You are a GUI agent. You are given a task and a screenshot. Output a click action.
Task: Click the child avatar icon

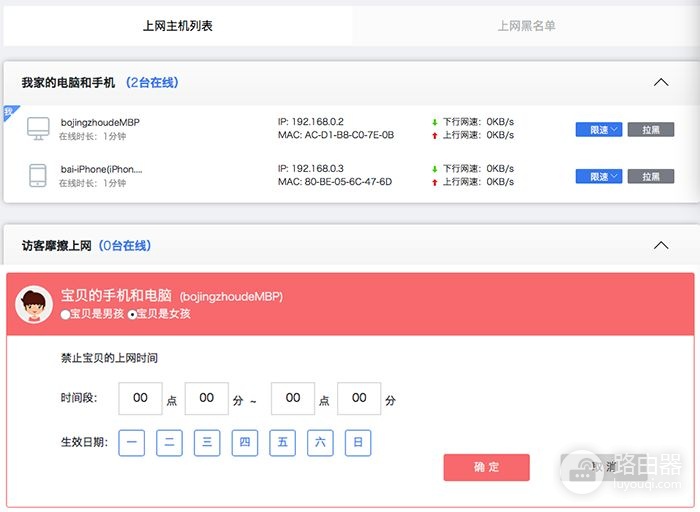point(34,304)
